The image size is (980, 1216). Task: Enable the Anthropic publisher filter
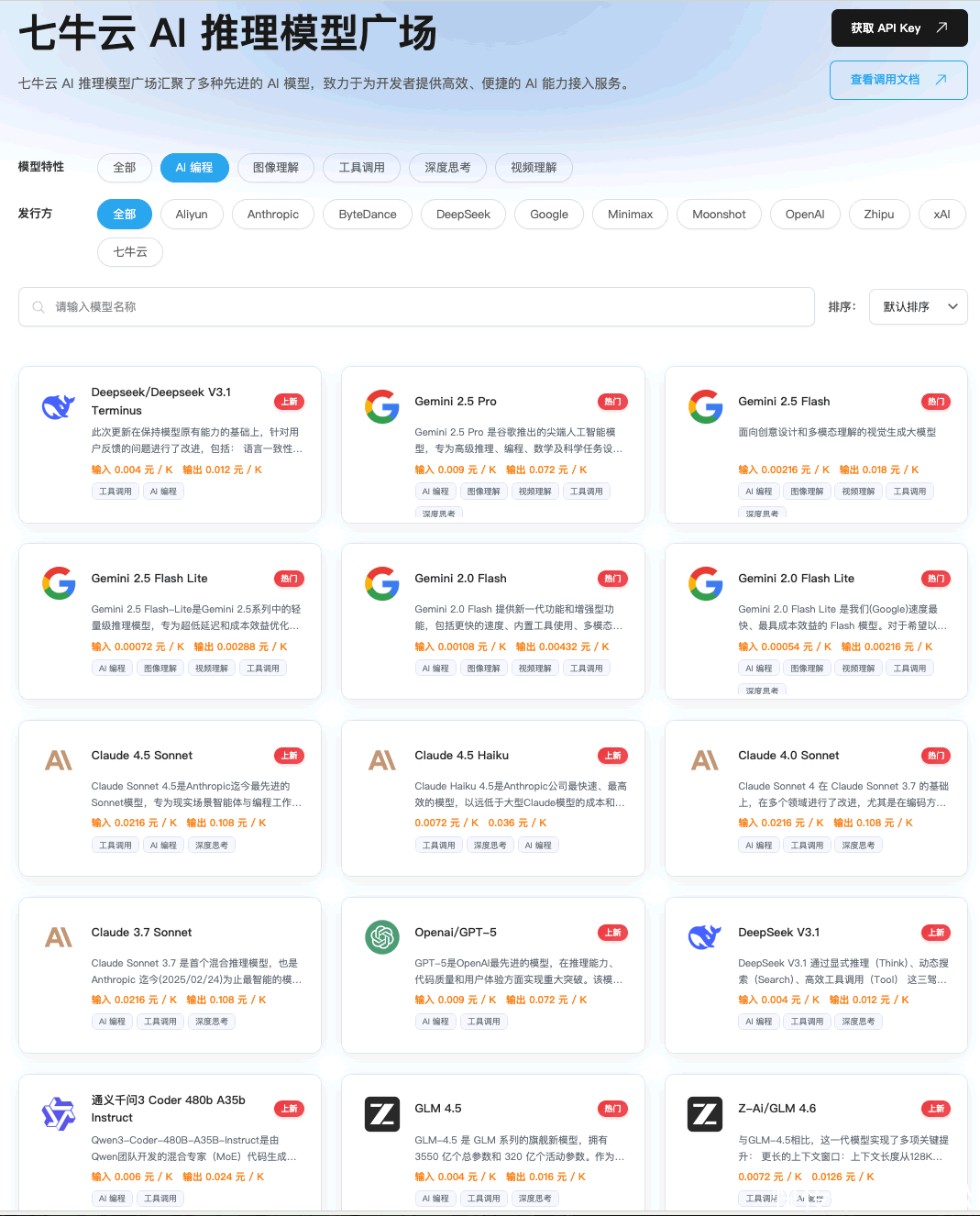(273, 215)
